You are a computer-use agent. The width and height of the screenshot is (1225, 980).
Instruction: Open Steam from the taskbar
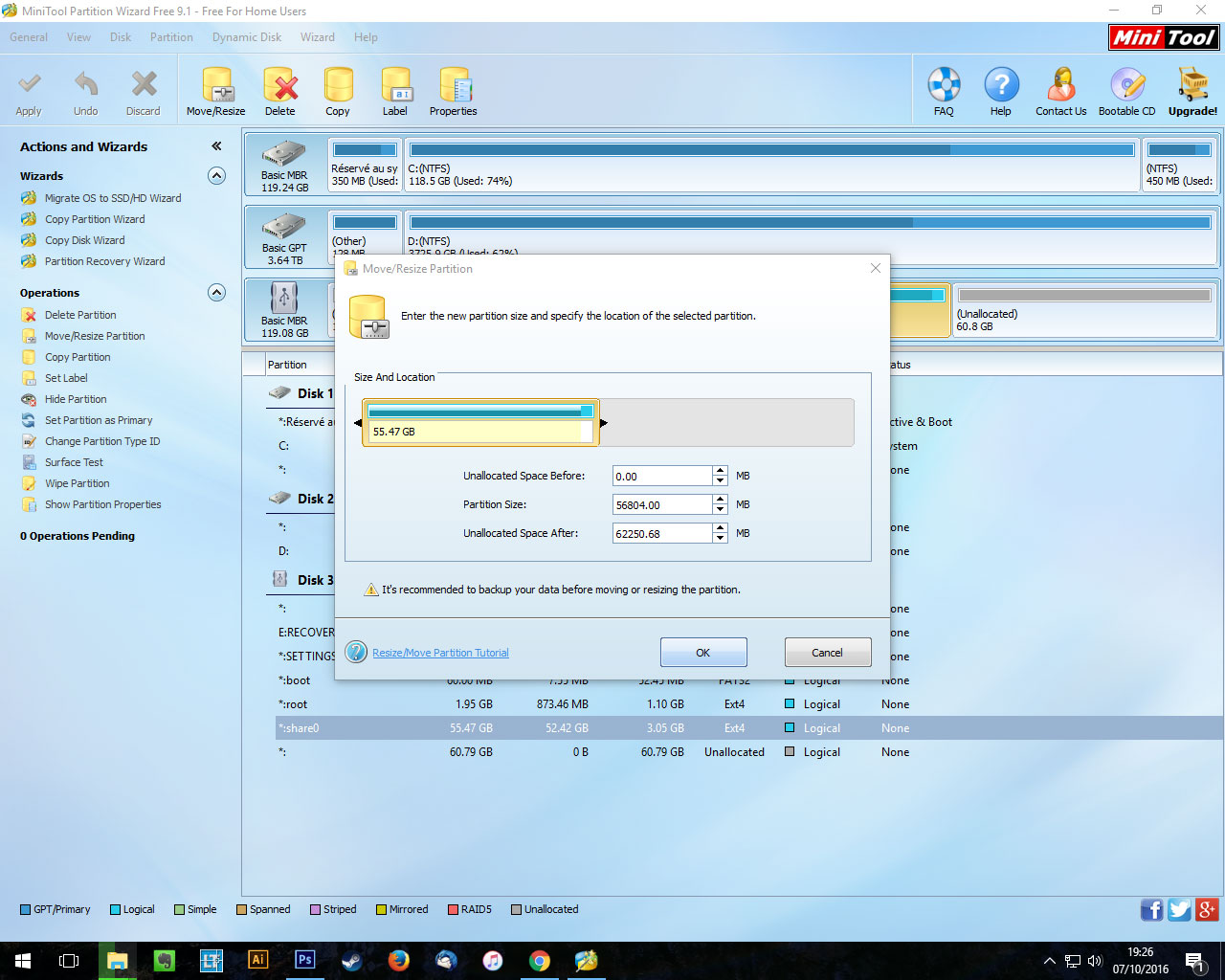pyautogui.click(x=351, y=960)
